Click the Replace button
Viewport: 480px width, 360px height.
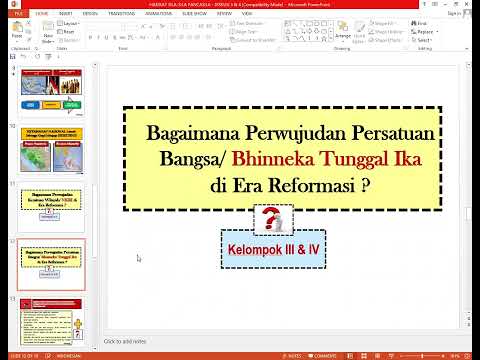pos(424,32)
